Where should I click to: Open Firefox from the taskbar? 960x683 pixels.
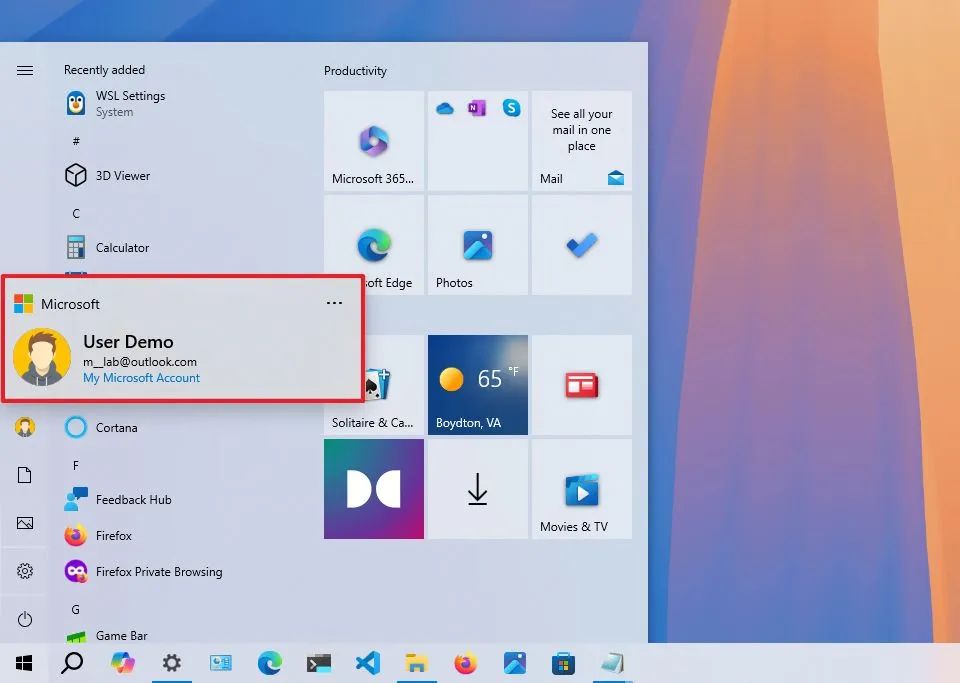pyautogui.click(x=465, y=663)
